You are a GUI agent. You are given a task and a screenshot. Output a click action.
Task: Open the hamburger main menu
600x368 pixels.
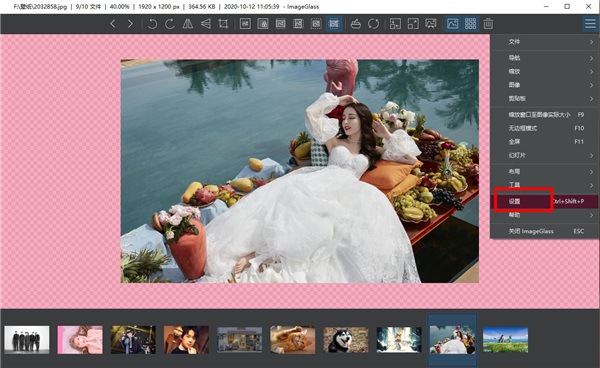[590, 24]
